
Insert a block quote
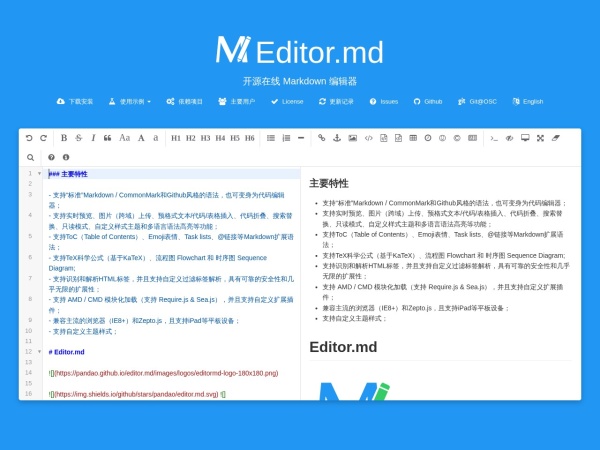(108, 138)
